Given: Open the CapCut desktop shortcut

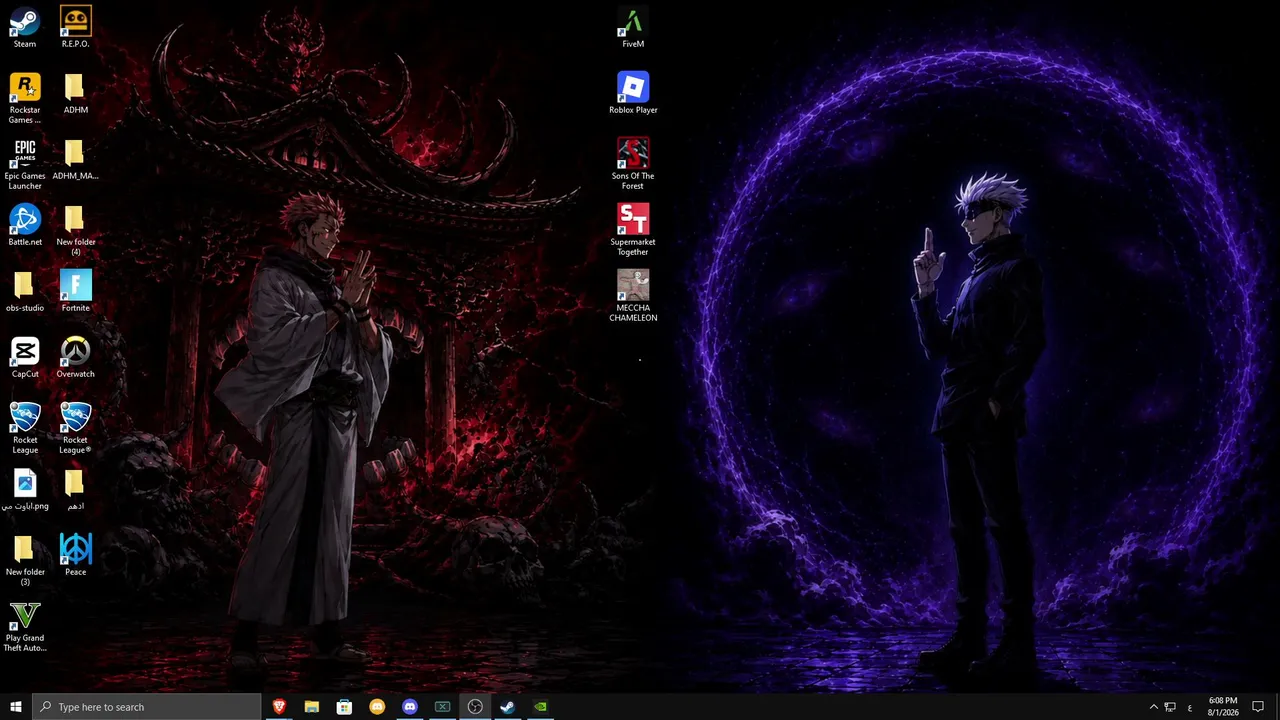Looking at the screenshot, I should pos(25,357).
